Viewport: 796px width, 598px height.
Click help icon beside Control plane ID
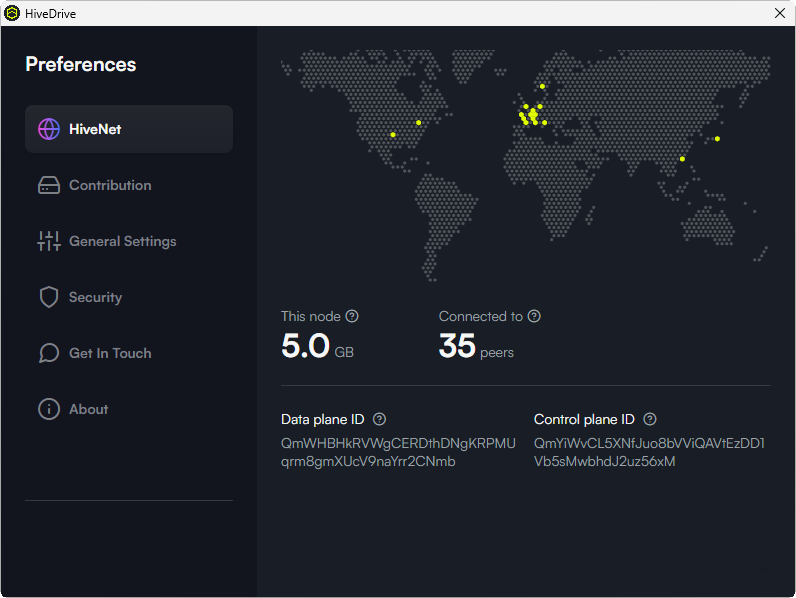click(x=650, y=420)
